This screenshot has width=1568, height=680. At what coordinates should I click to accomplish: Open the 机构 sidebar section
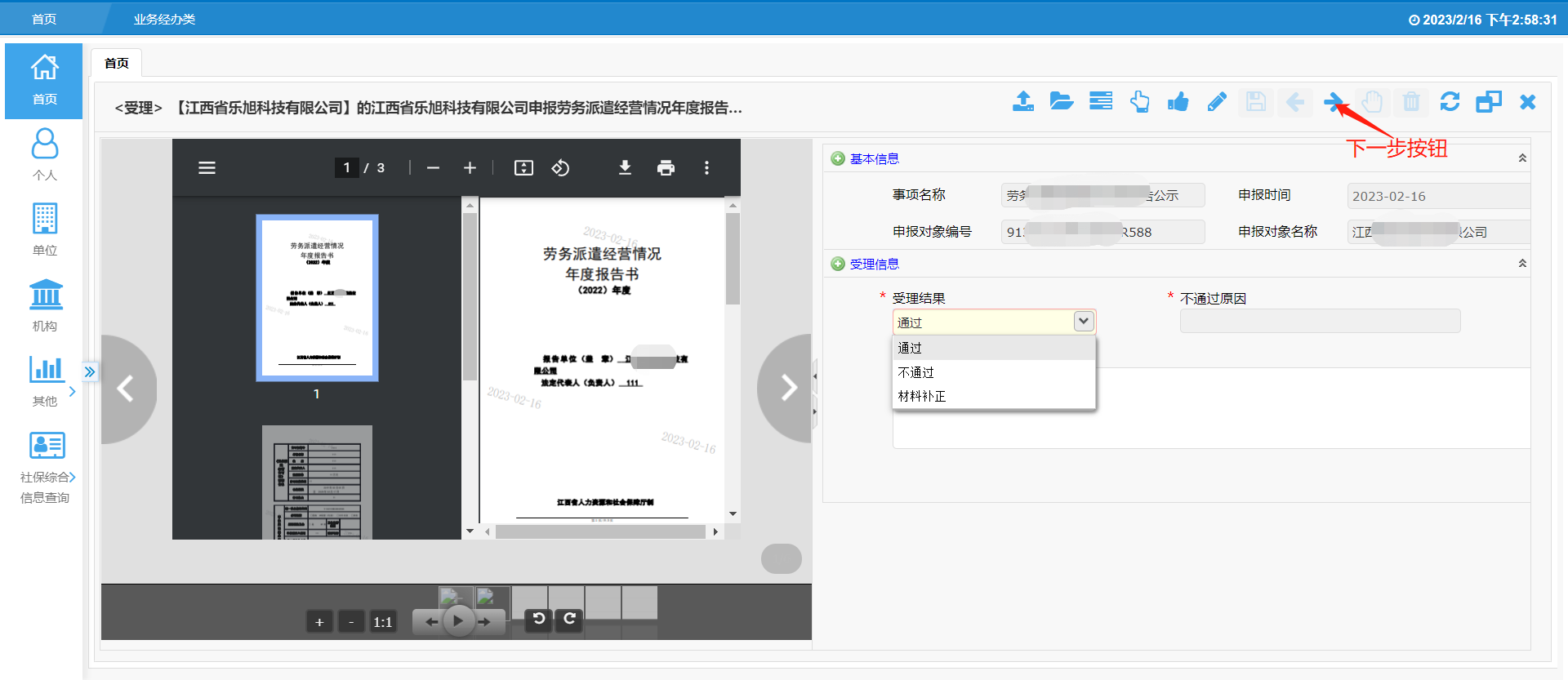[44, 305]
